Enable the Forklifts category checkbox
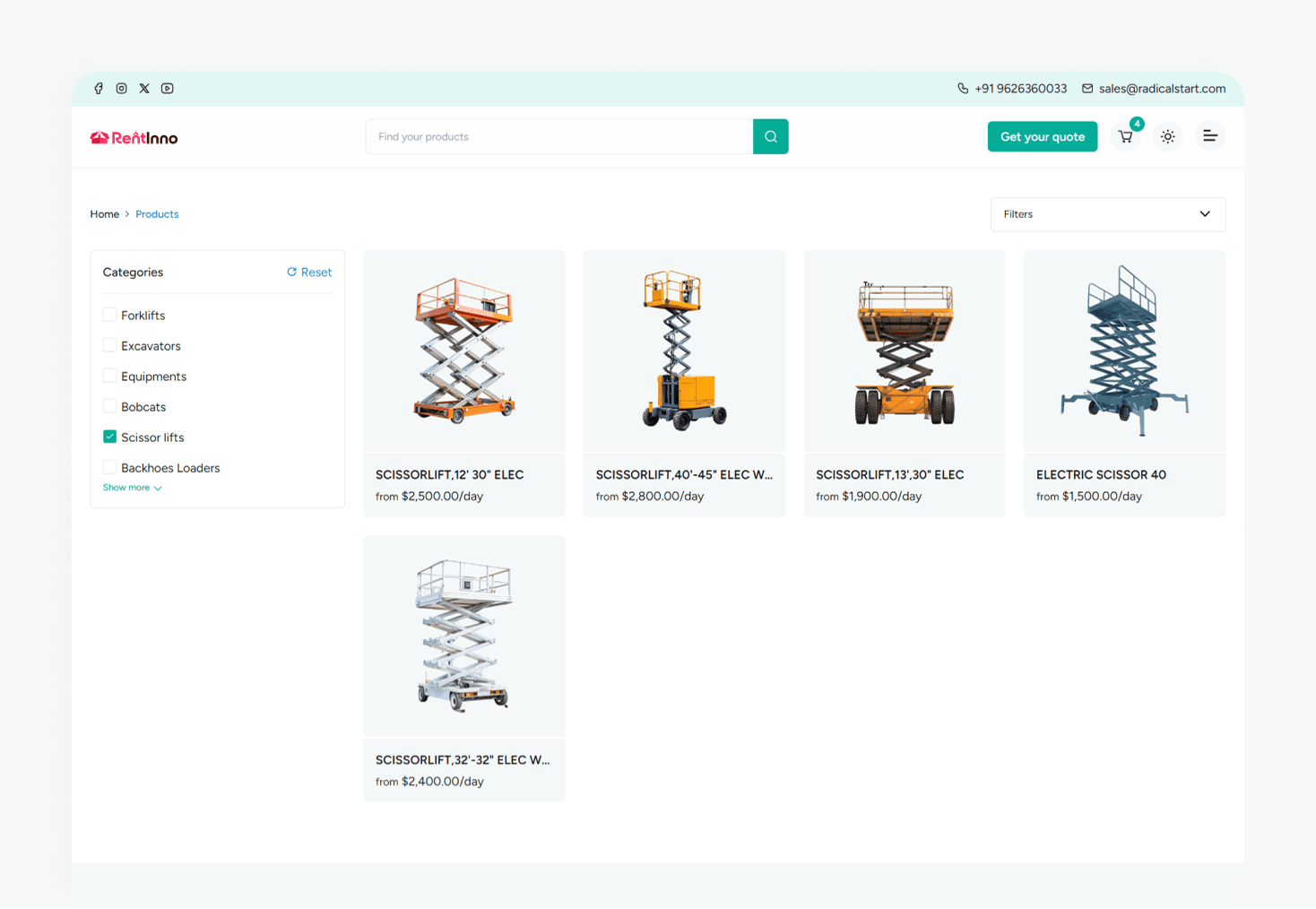The width and height of the screenshot is (1316, 909). 109,315
